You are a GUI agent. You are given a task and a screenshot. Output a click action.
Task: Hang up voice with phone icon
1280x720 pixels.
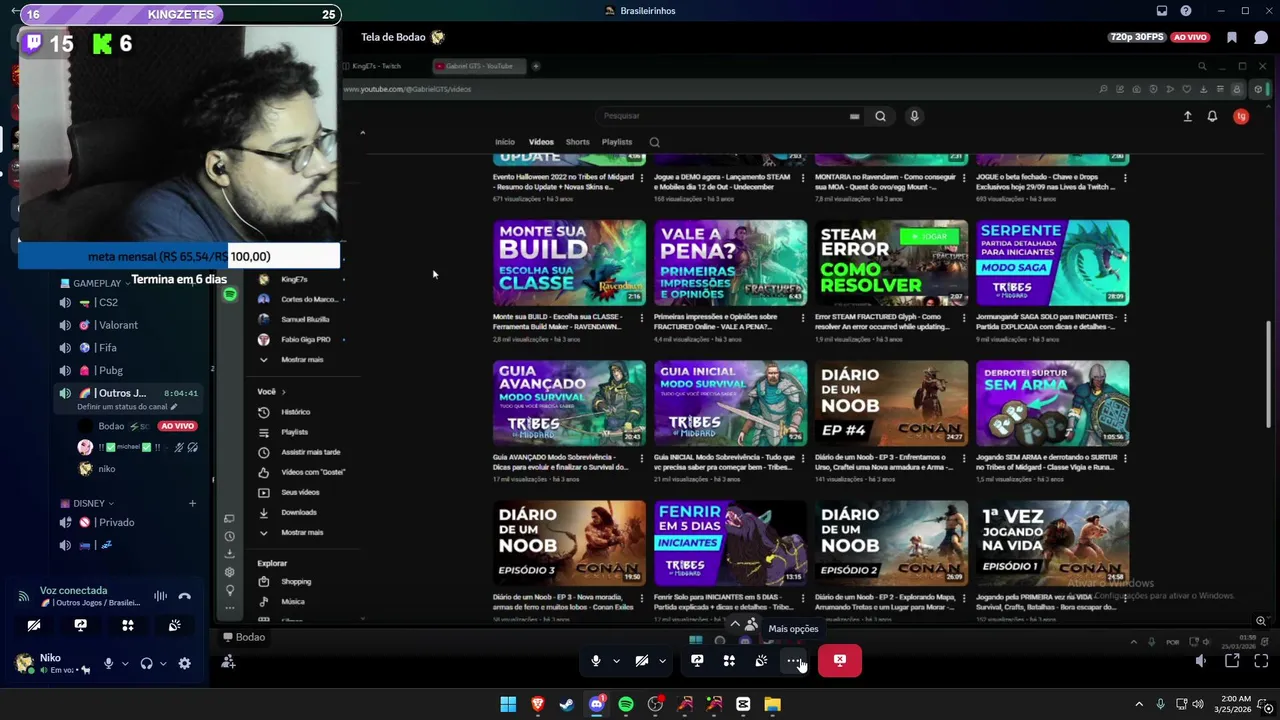pyautogui.click(x=184, y=597)
